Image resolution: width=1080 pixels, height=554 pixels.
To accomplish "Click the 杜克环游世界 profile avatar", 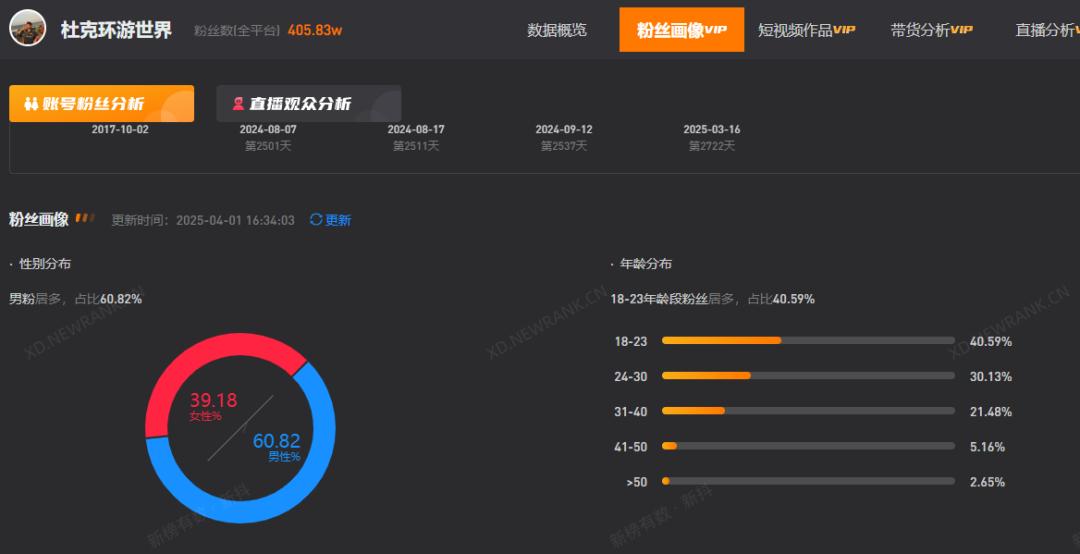I will (27, 28).
